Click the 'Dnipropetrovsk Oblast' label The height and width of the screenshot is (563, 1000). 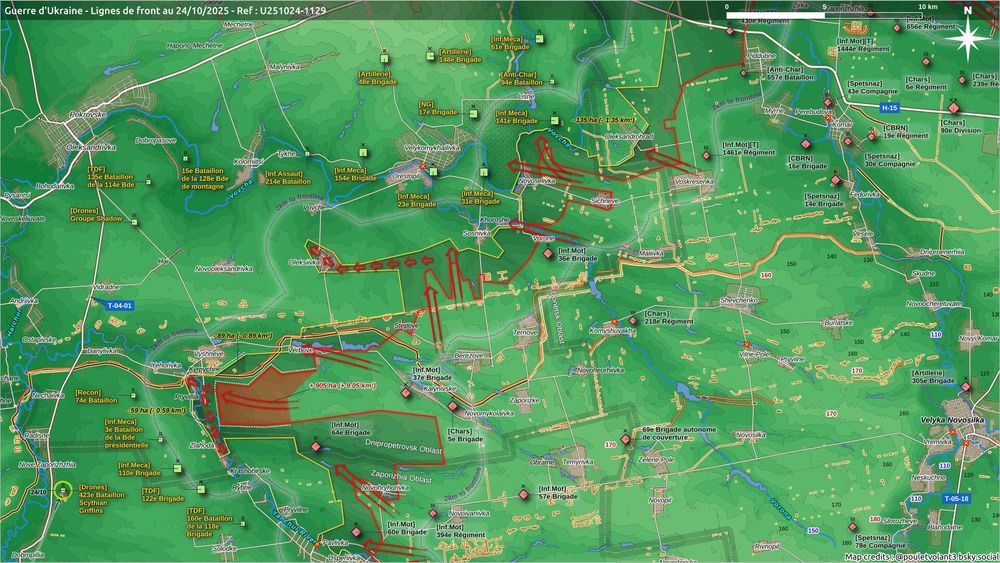403,446
